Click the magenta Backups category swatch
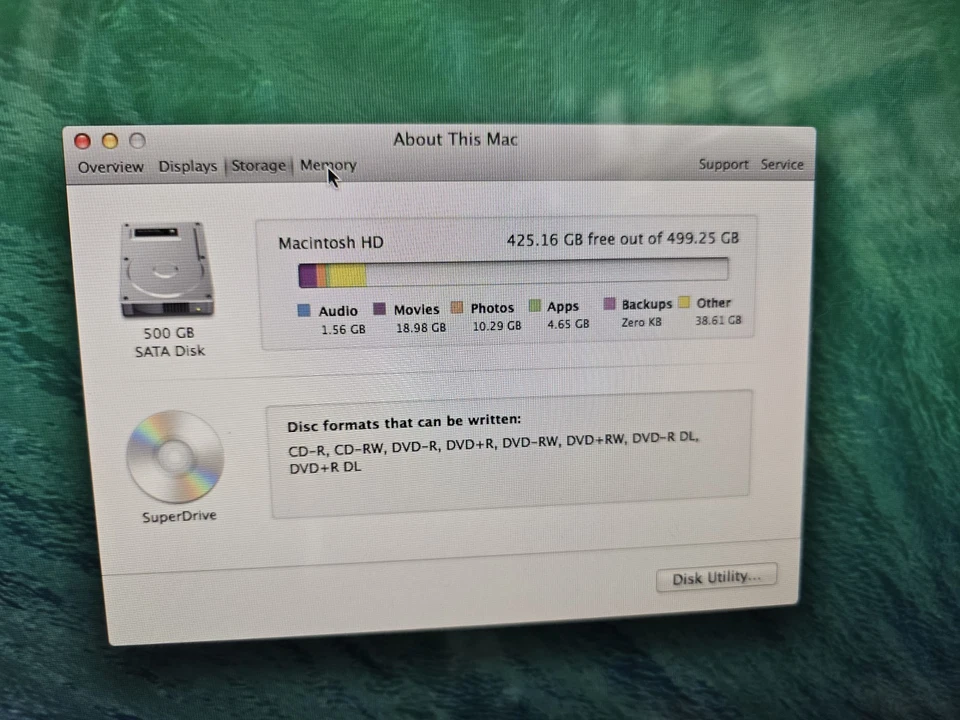Viewport: 960px width, 720px height. click(611, 304)
